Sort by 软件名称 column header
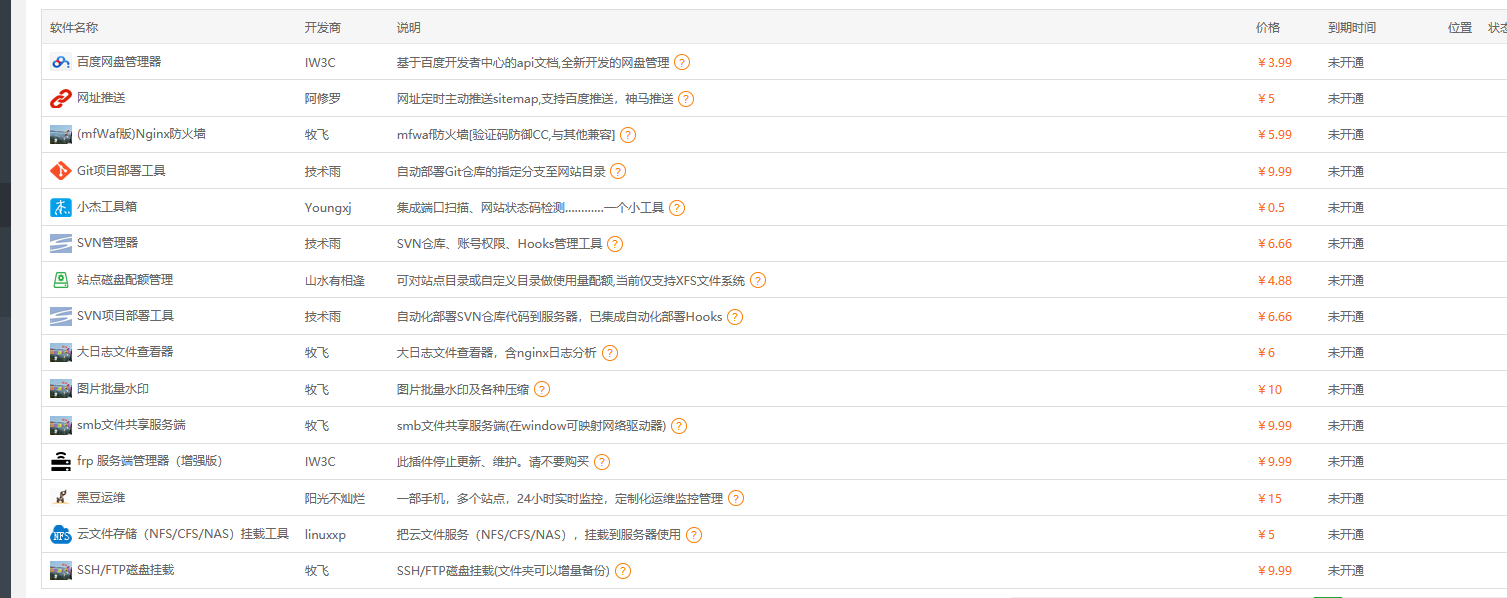 click(x=74, y=27)
